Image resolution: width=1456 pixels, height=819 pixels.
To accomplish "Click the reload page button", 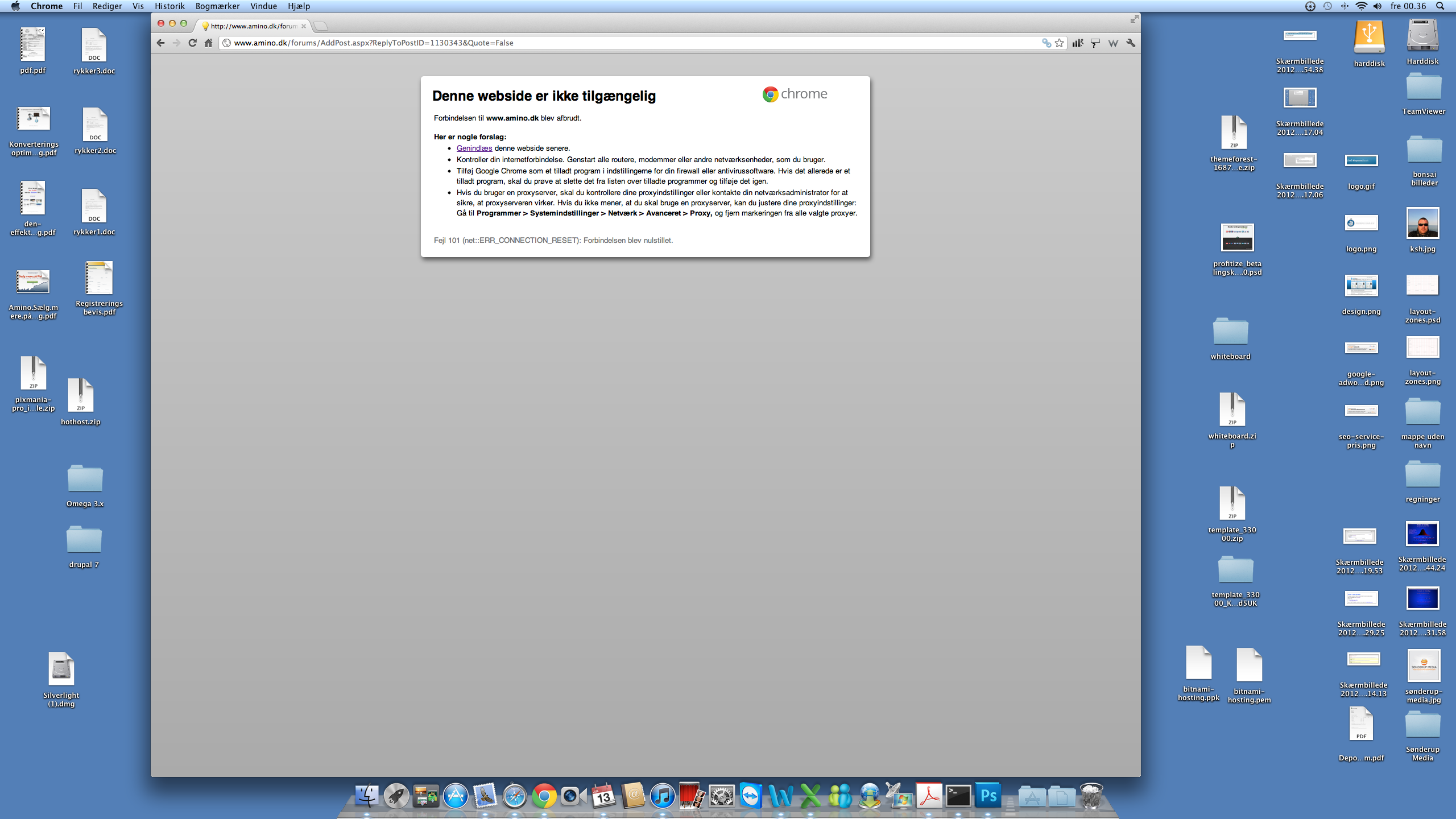I will click(x=192, y=43).
